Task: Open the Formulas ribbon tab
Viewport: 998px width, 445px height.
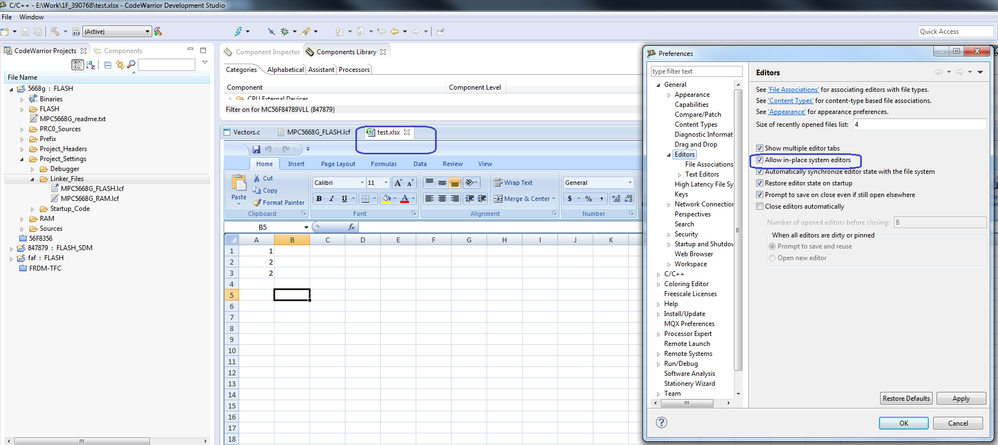Action: tap(384, 164)
